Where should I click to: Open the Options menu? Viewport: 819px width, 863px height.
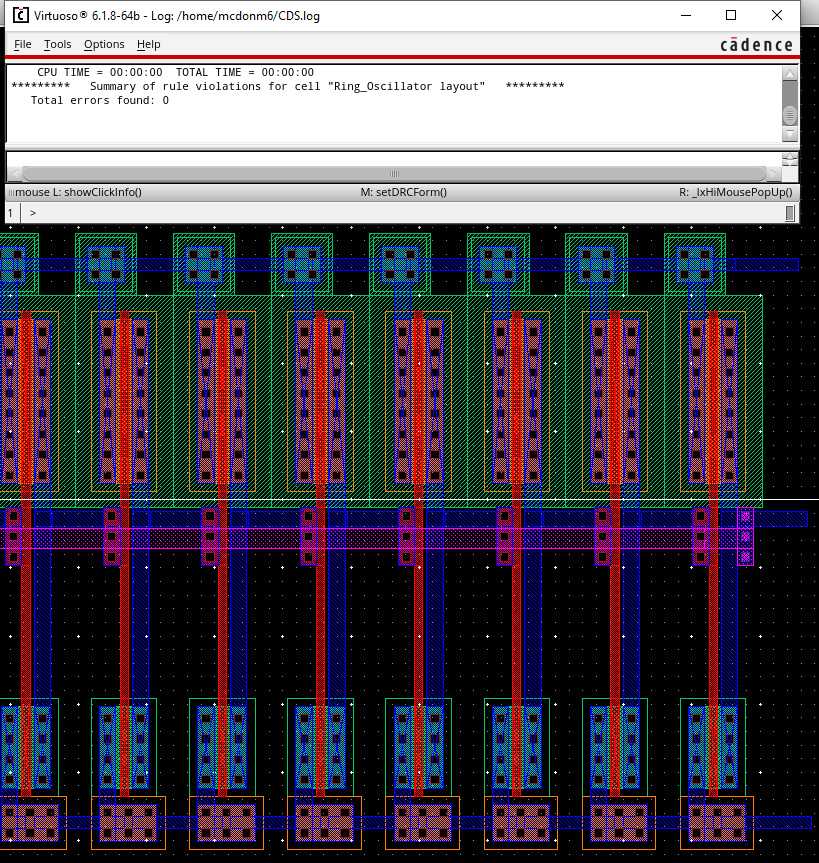click(104, 44)
